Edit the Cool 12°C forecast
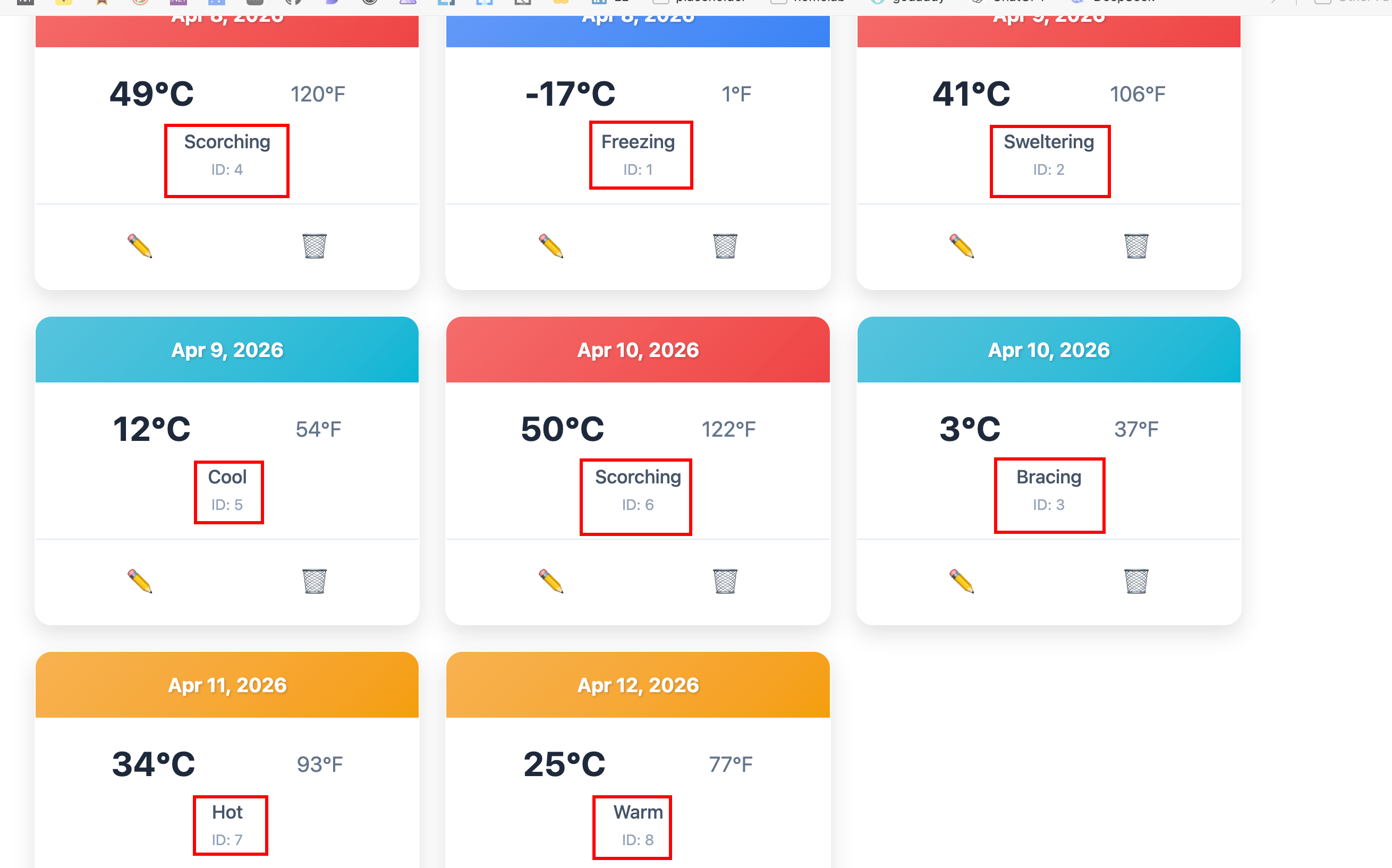1392x868 pixels. coord(140,582)
